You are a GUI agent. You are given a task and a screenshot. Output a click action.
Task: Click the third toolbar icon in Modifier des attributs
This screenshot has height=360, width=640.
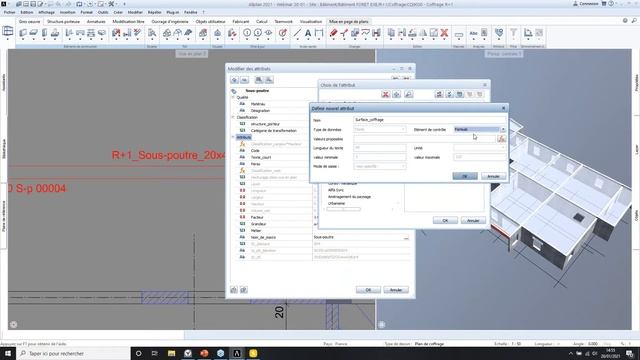[x=259, y=80]
